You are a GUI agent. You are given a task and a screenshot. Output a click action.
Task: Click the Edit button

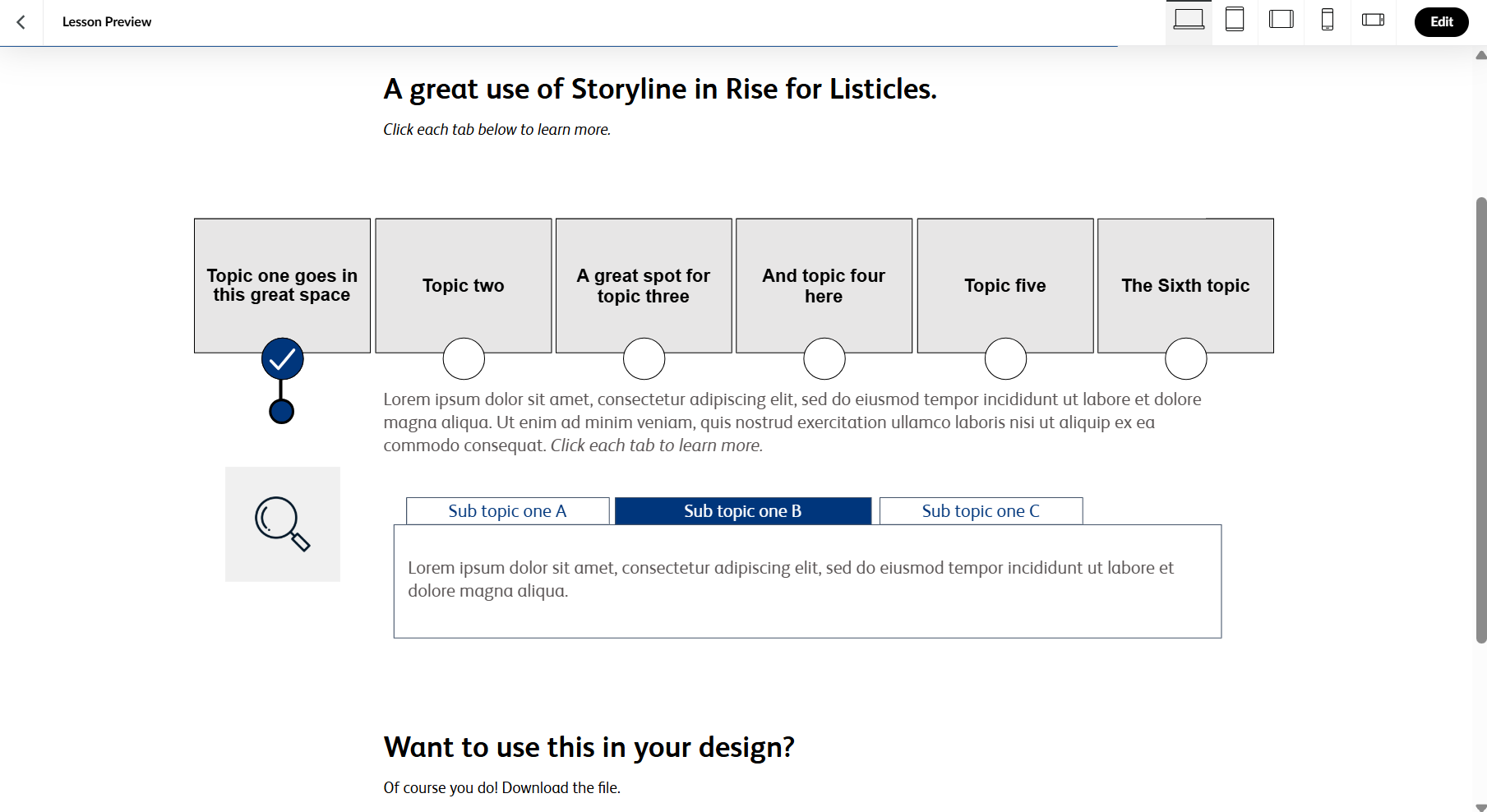[x=1441, y=22]
